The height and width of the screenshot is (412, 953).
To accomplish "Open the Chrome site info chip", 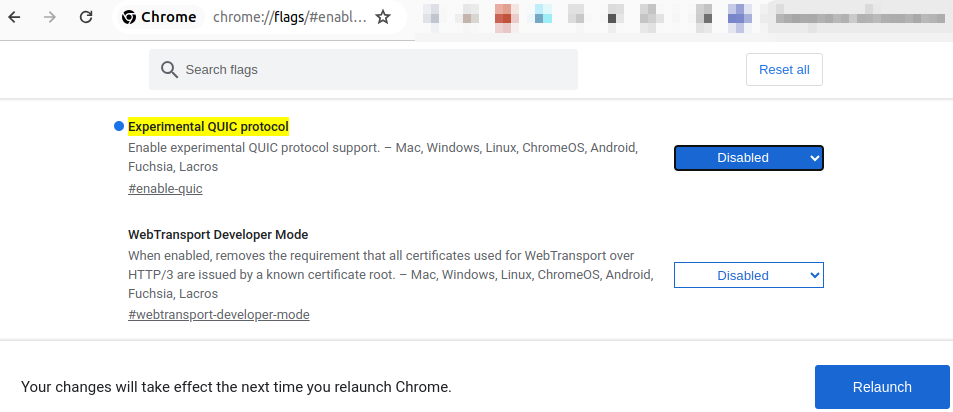I will 159,18.
